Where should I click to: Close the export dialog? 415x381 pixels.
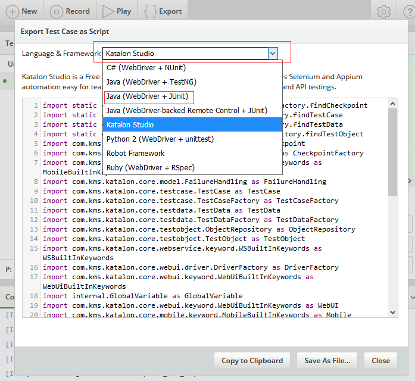click(381, 361)
